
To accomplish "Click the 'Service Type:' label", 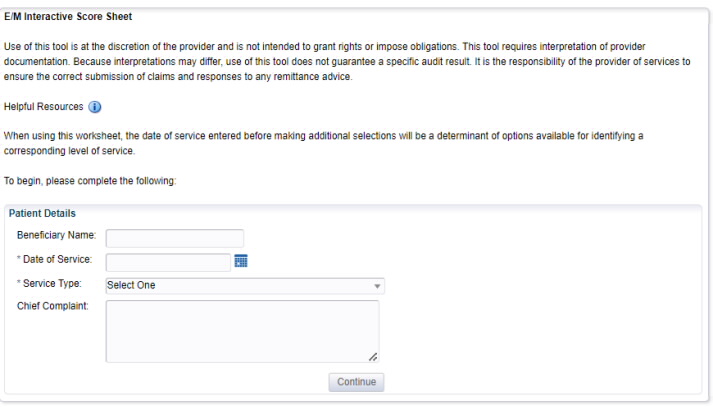I will click(52, 284).
